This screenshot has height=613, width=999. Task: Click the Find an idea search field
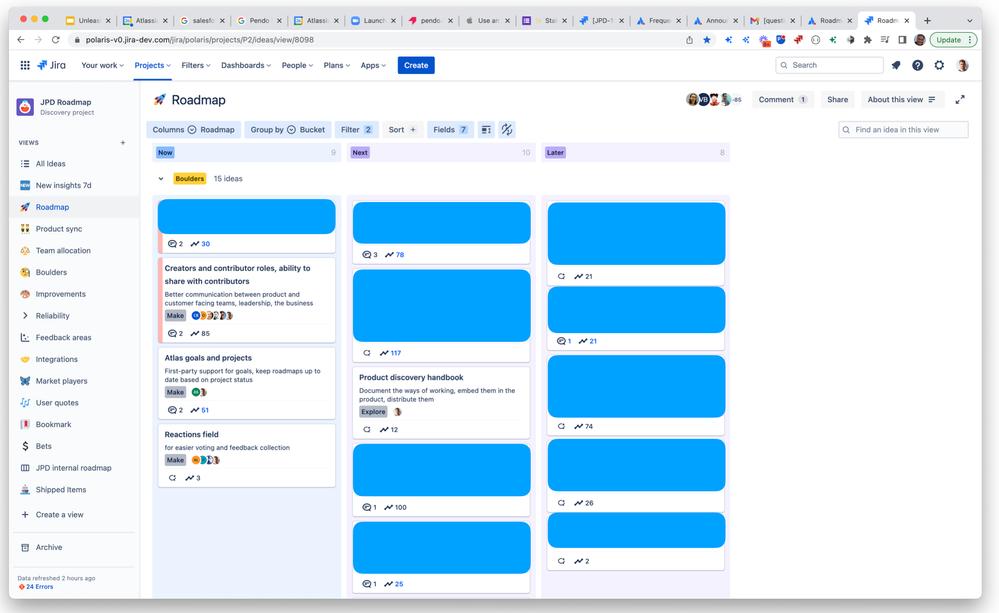[903, 129]
